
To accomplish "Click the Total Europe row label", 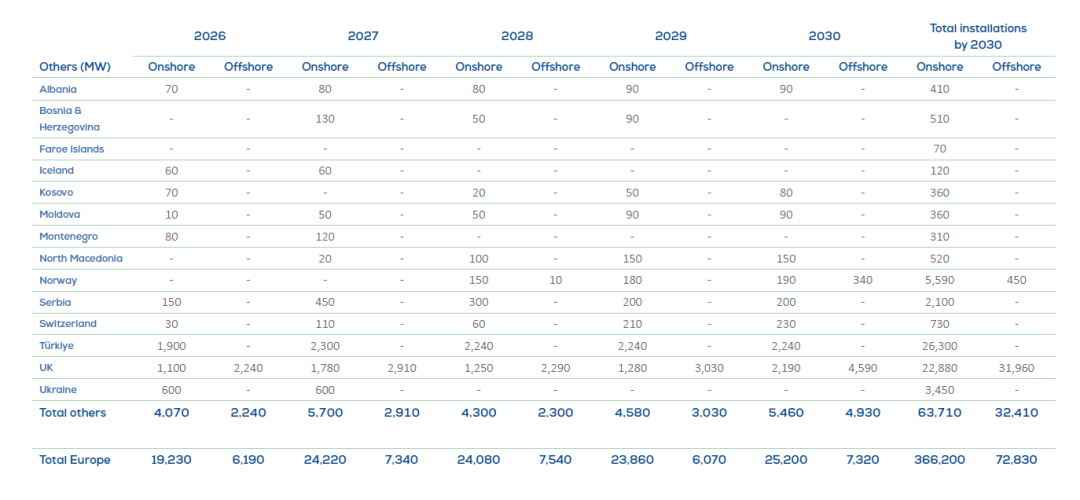I will click(75, 460).
